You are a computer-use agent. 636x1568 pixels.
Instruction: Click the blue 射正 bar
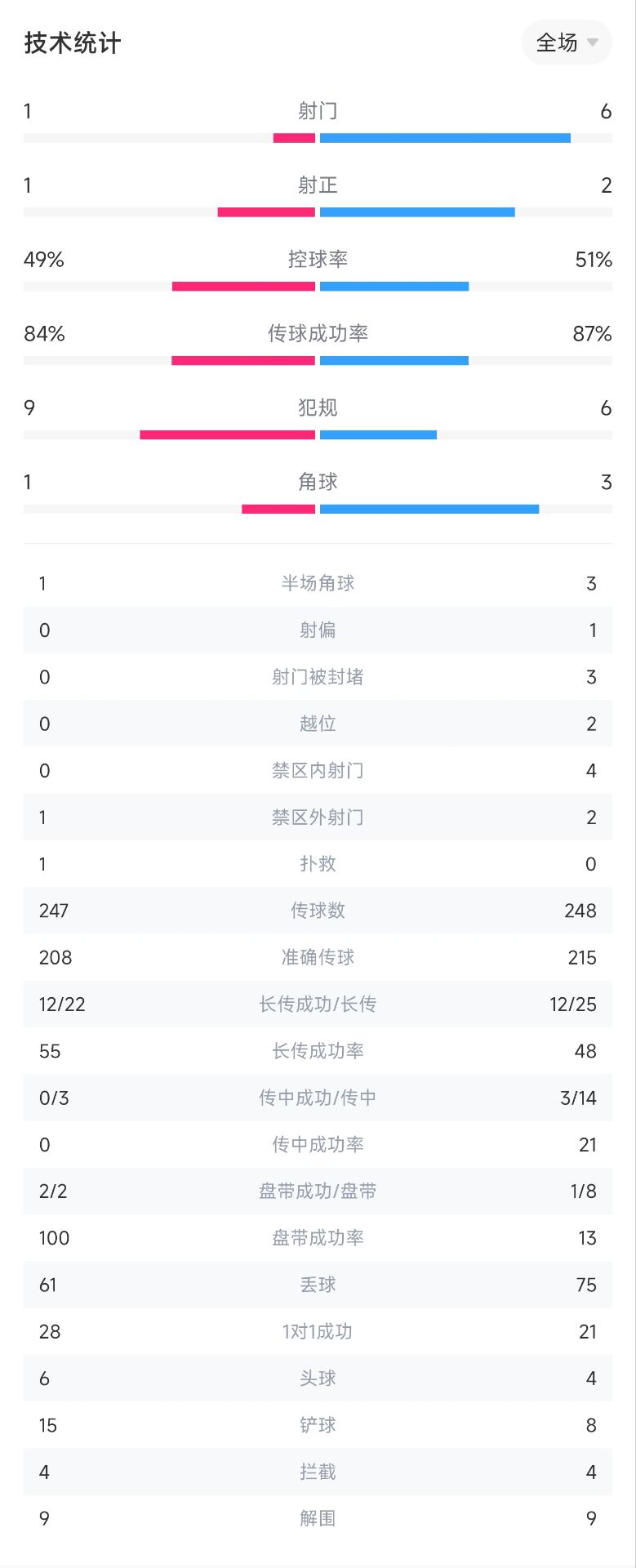click(417, 212)
